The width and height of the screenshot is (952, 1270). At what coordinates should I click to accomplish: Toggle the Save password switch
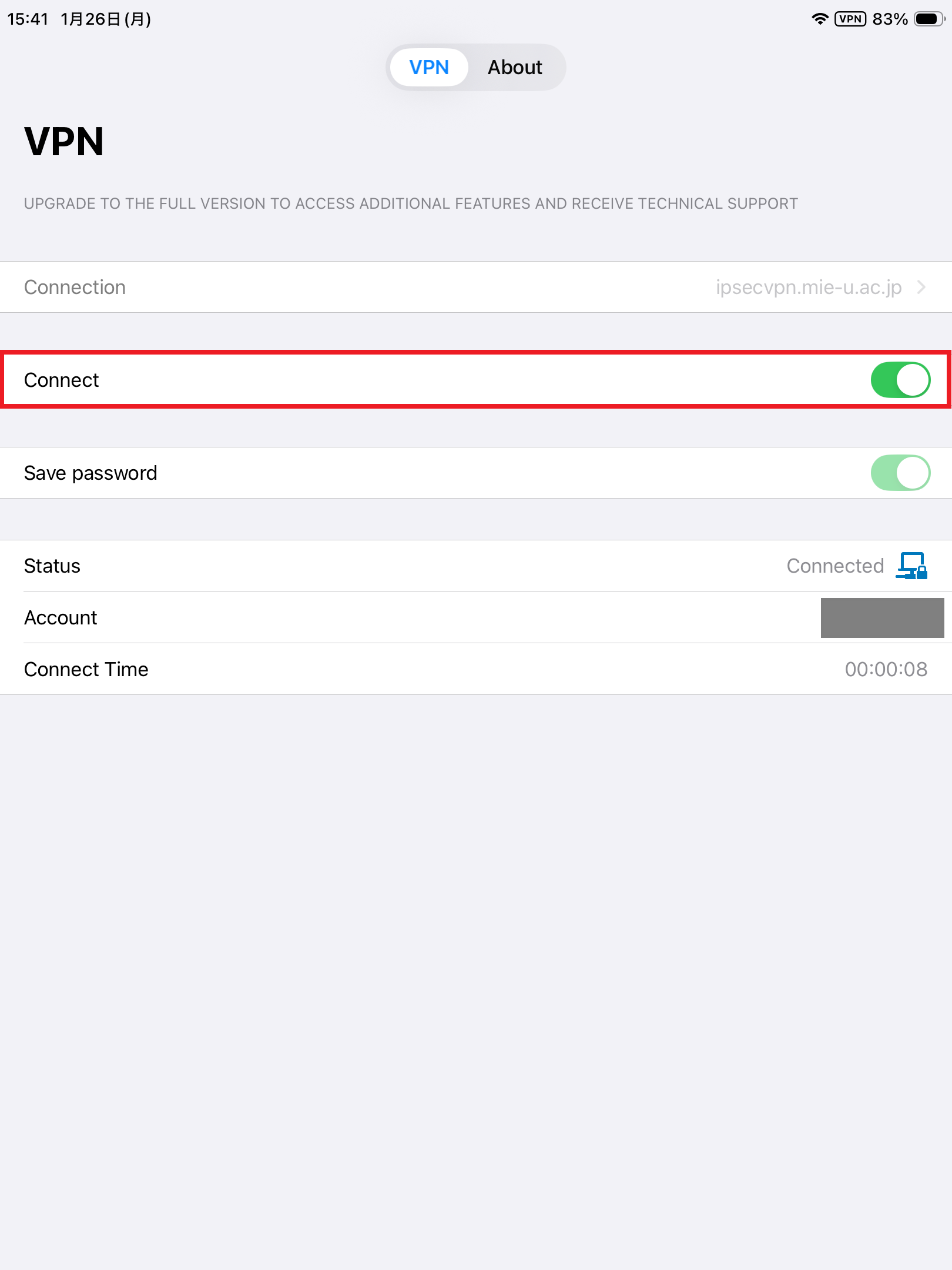pyautogui.click(x=900, y=473)
